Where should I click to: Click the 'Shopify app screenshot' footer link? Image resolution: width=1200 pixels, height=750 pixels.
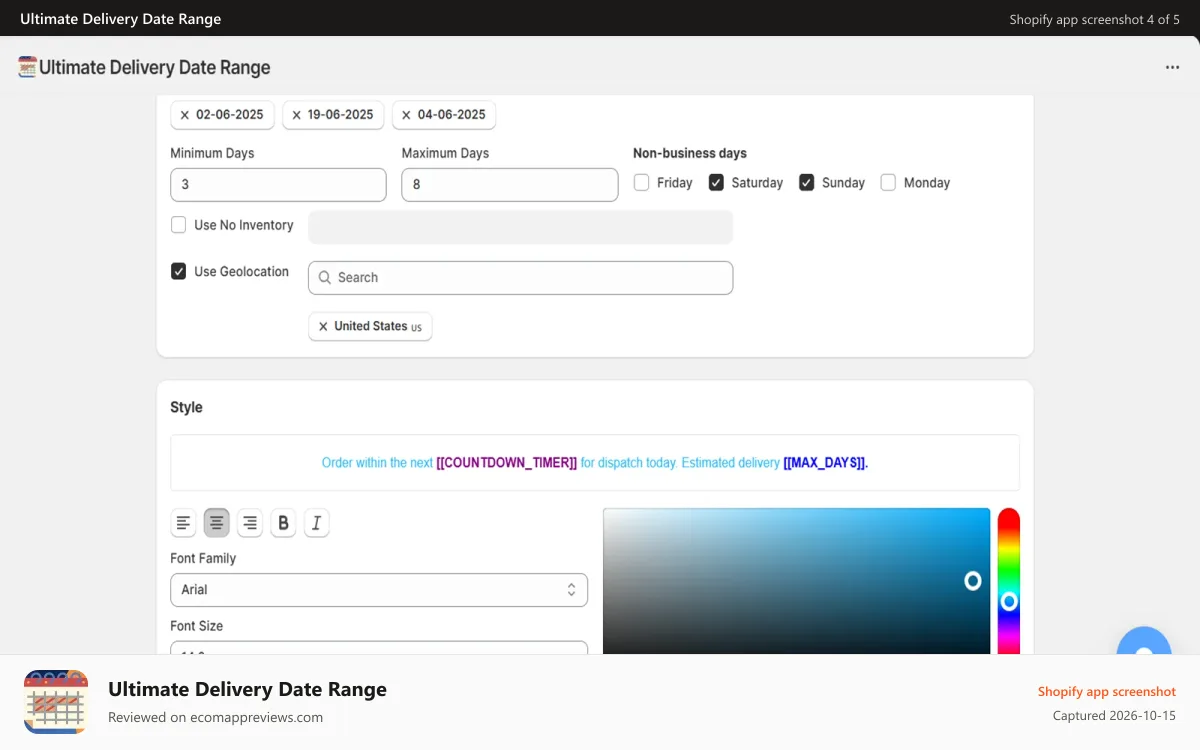(1107, 692)
